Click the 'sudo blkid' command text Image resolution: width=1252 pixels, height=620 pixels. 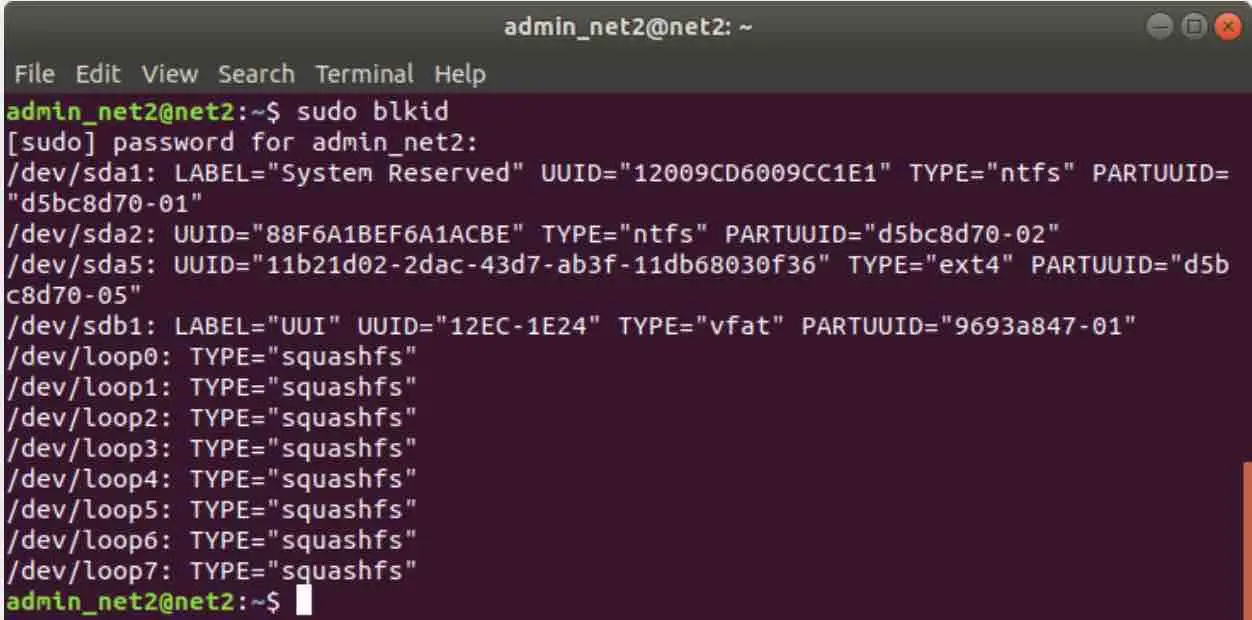[373, 110]
